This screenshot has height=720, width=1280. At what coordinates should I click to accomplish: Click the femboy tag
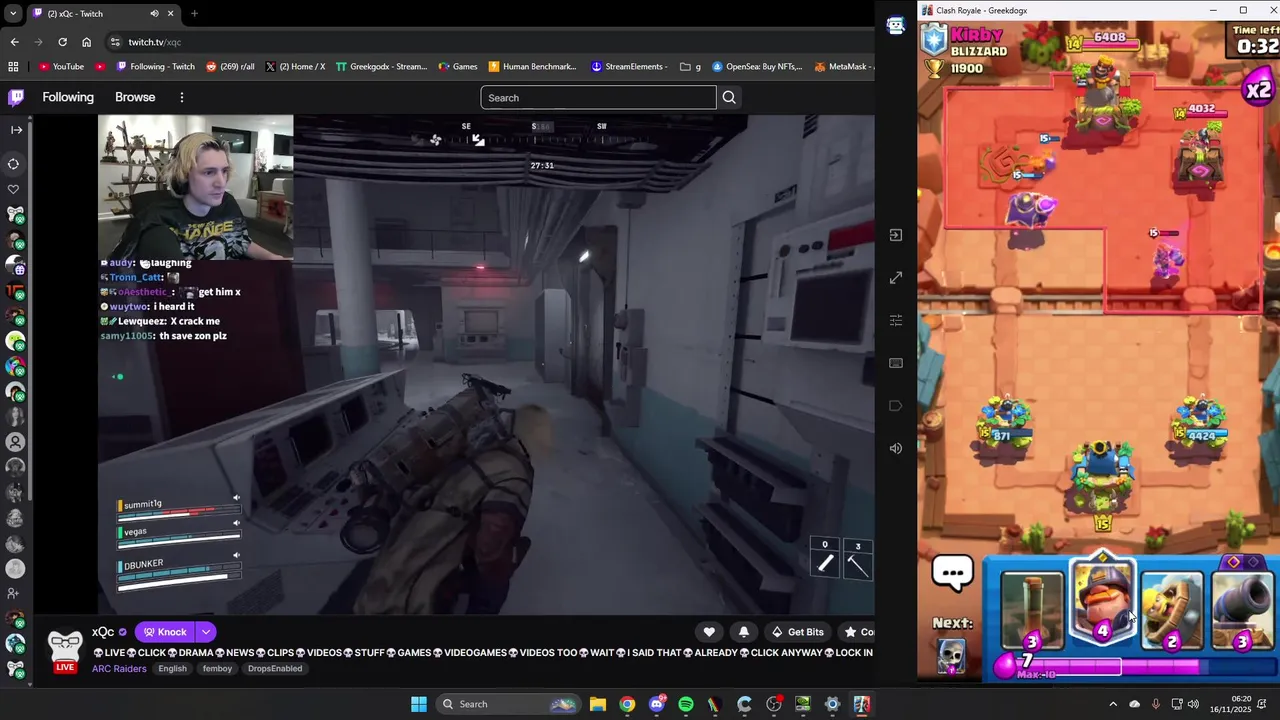217,668
